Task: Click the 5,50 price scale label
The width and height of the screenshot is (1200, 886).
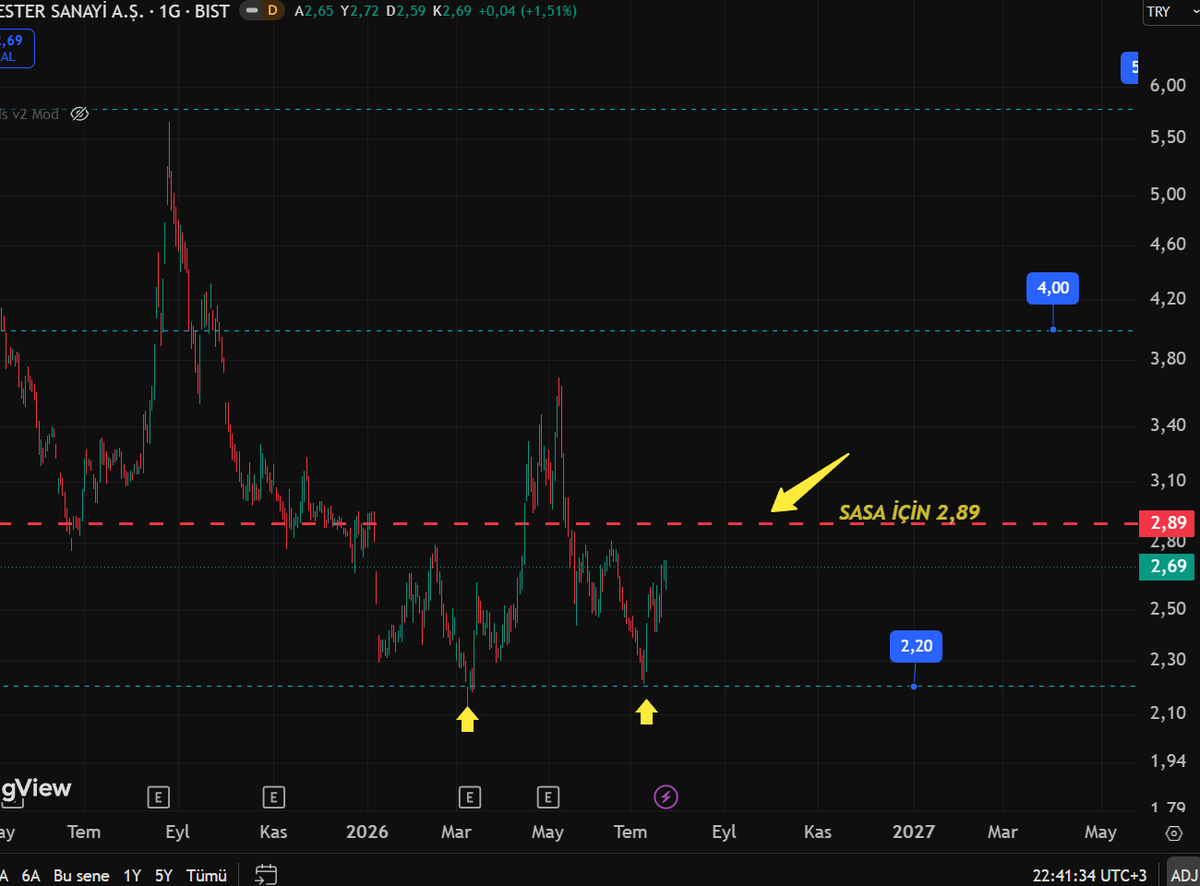Action: [1168, 138]
